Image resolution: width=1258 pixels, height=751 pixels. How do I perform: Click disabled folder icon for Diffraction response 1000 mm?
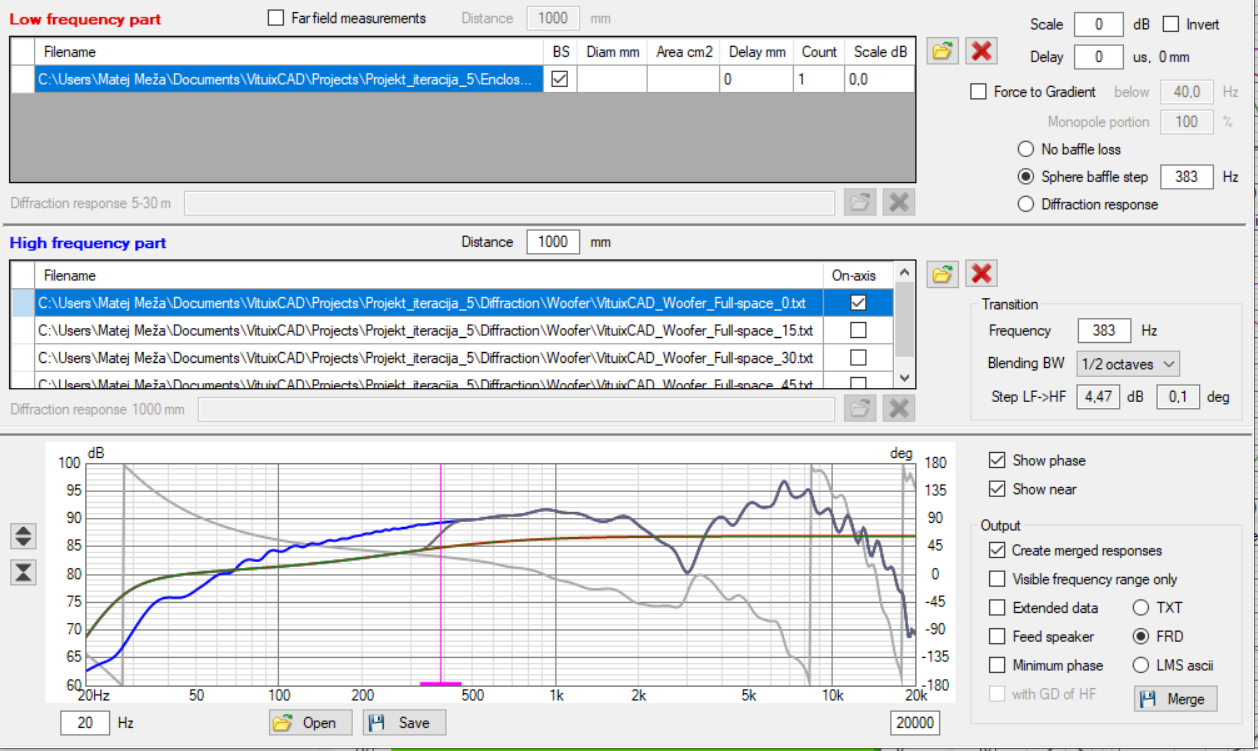[x=859, y=408]
